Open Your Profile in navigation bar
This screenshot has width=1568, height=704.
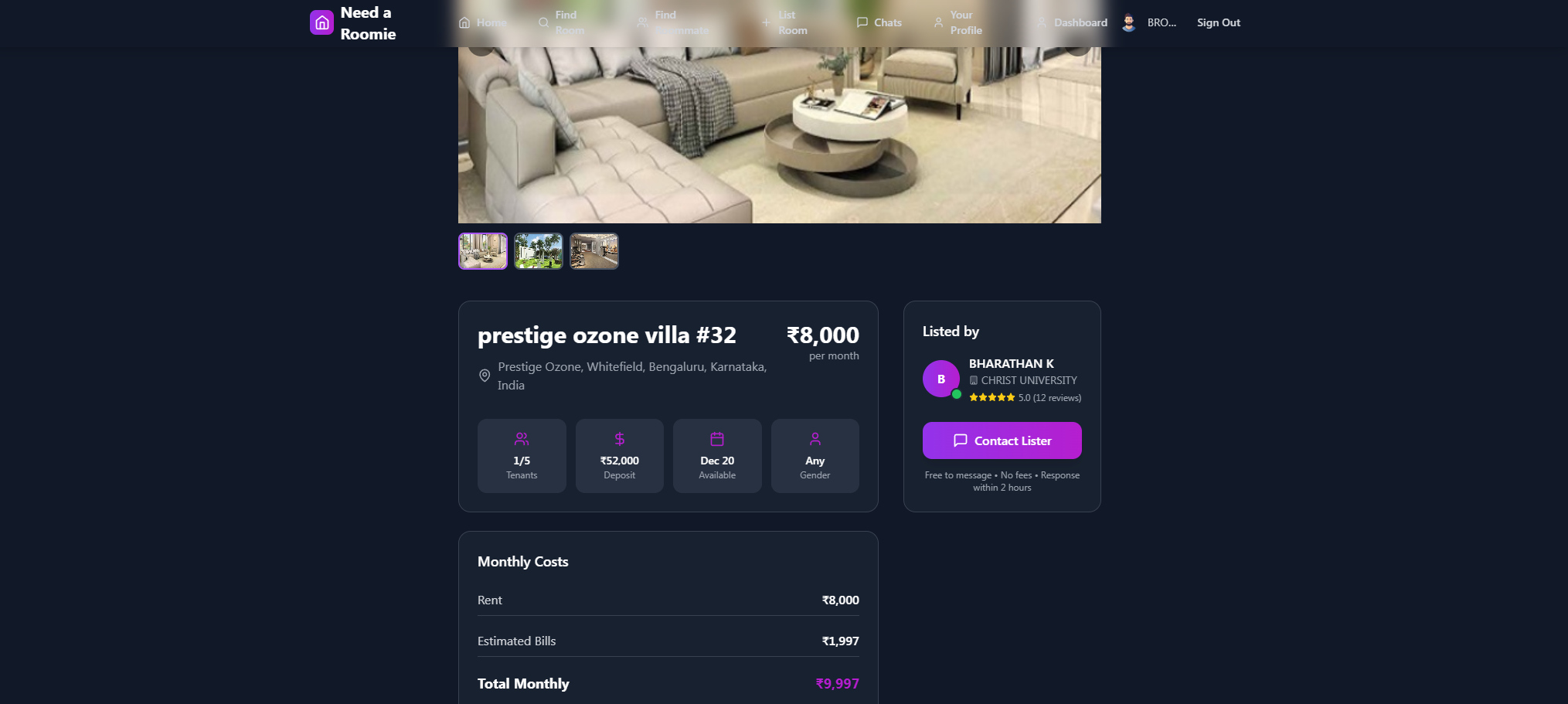click(x=958, y=22)
